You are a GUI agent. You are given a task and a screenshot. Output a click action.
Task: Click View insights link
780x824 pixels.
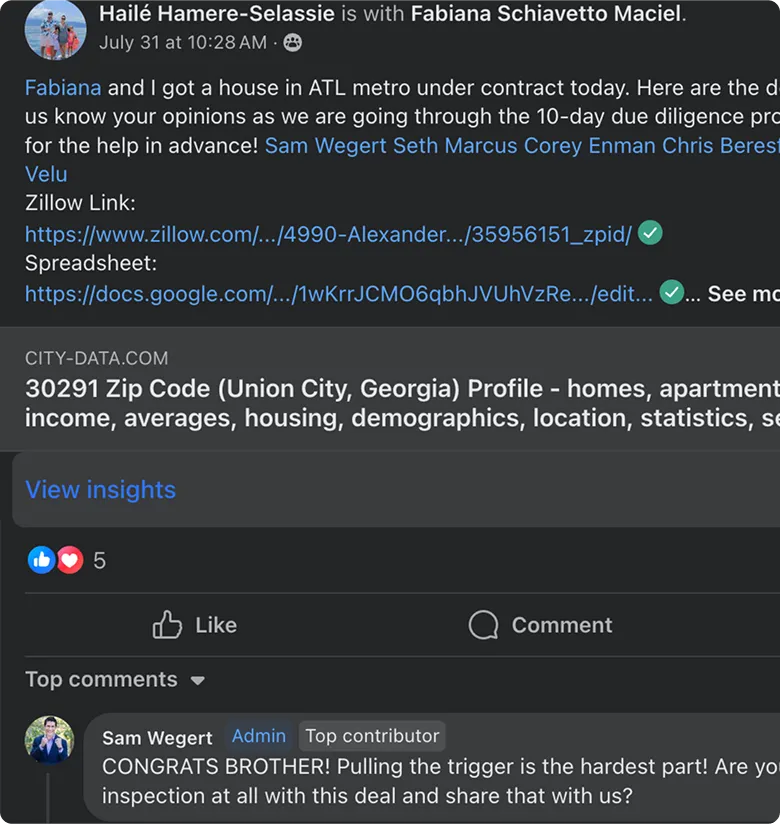pyautogui.click(x=100, y=490)
